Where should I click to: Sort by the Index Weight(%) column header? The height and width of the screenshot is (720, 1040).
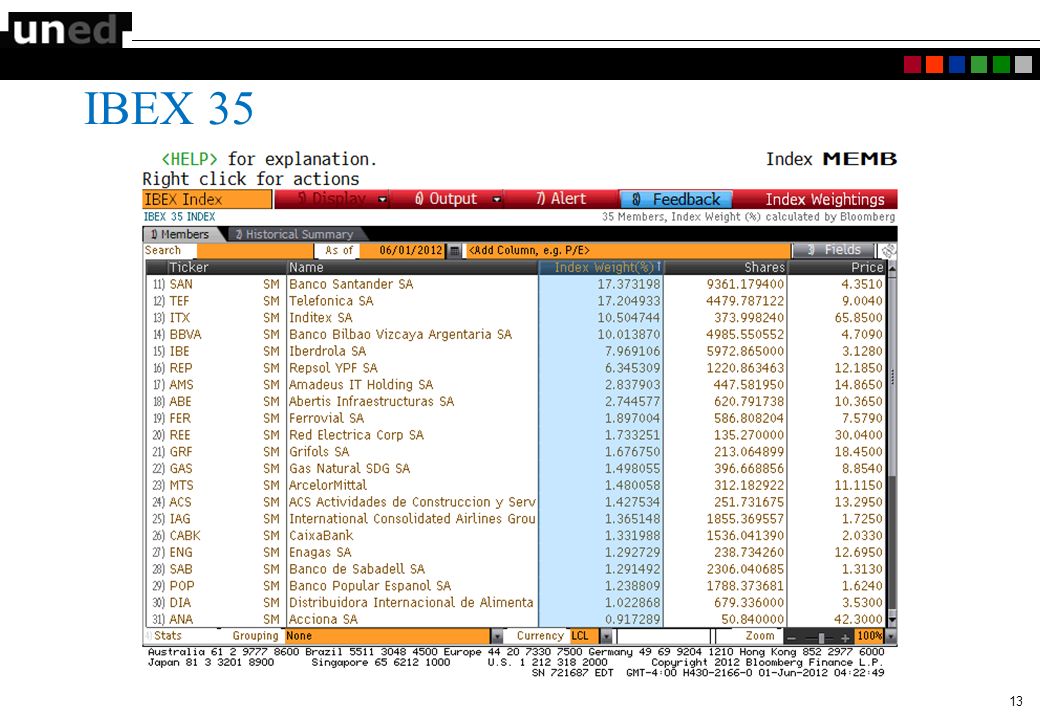coord(601,267)
